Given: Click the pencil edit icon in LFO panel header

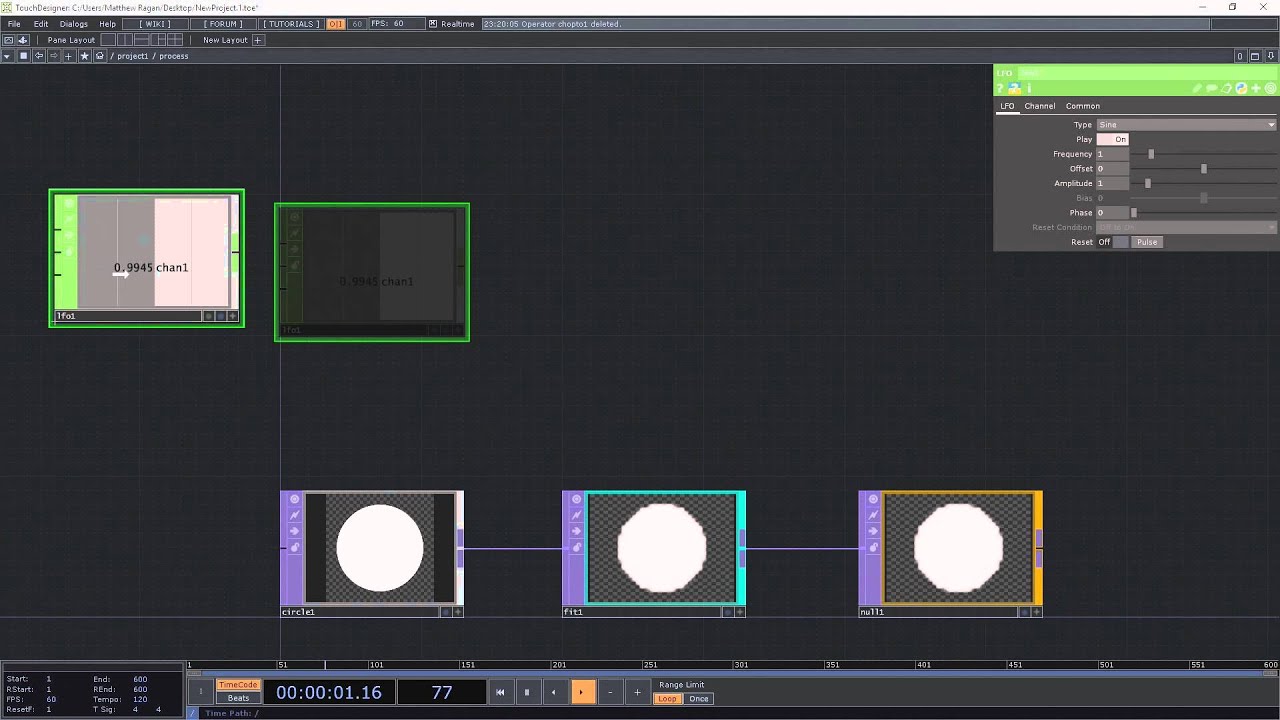Looking at the screenshot, I should (x=1196, y=88).
